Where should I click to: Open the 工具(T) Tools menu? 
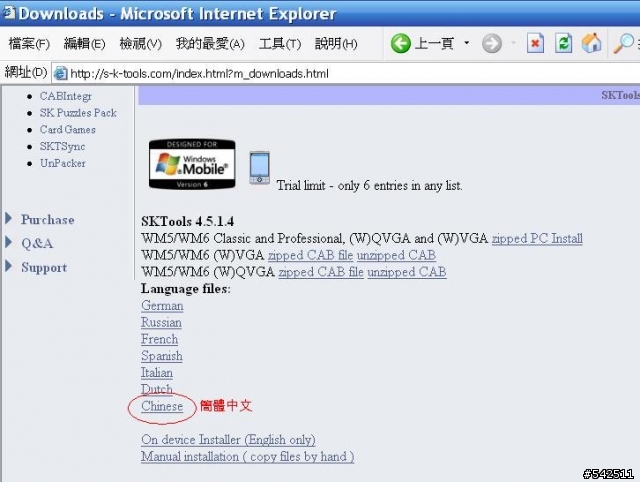point(280,43)
